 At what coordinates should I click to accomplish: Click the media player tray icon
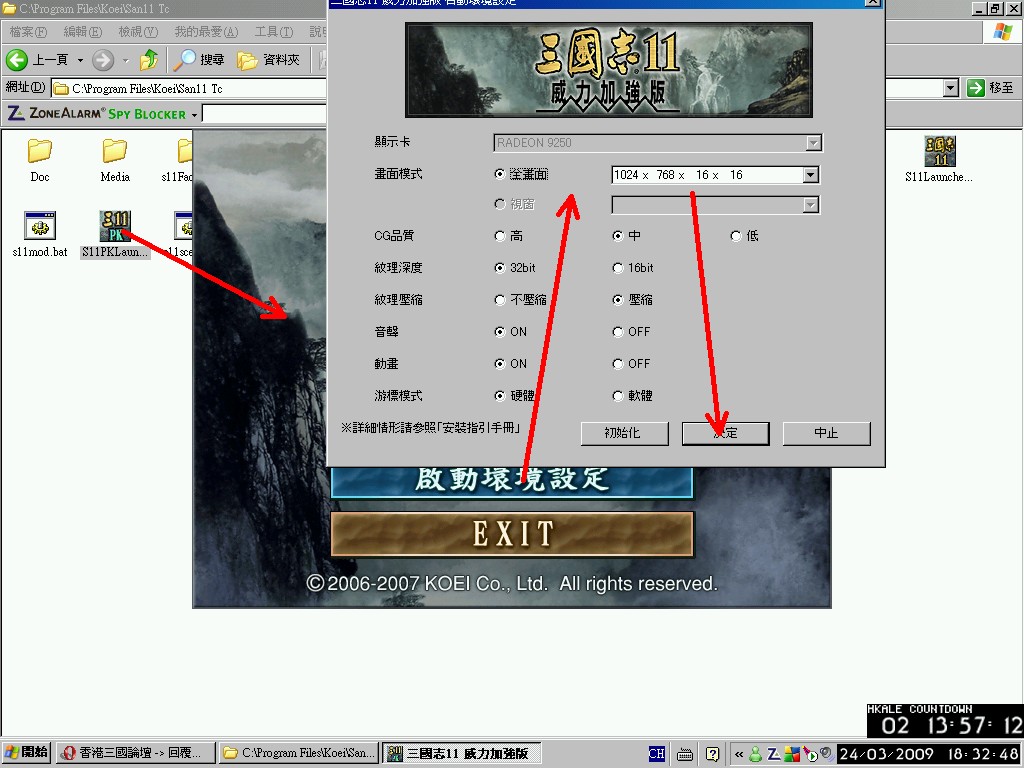(810, 754)
